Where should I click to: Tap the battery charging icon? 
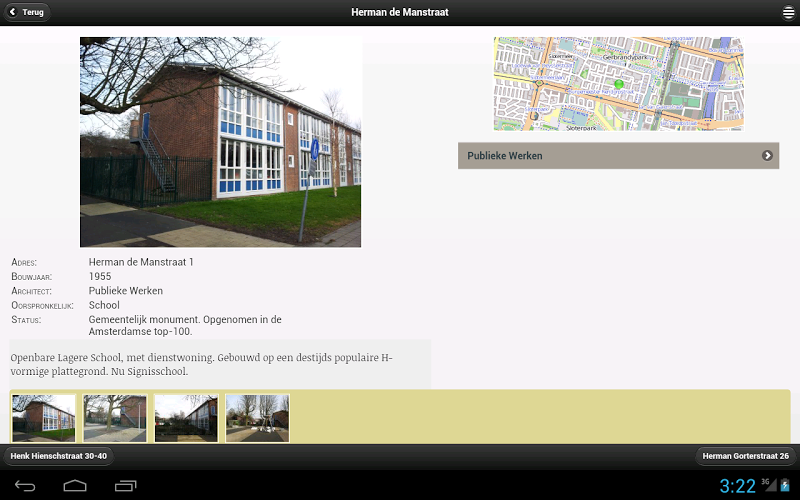[x=784, y=485]
